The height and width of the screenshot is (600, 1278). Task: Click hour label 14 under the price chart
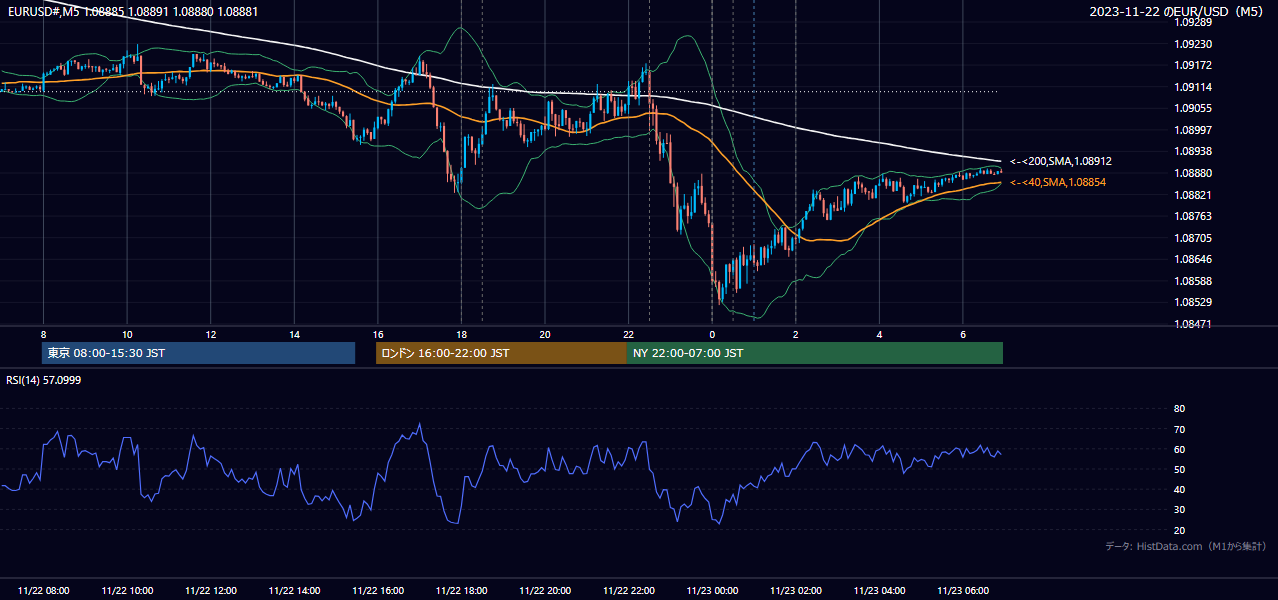click(x=294, y=334)
